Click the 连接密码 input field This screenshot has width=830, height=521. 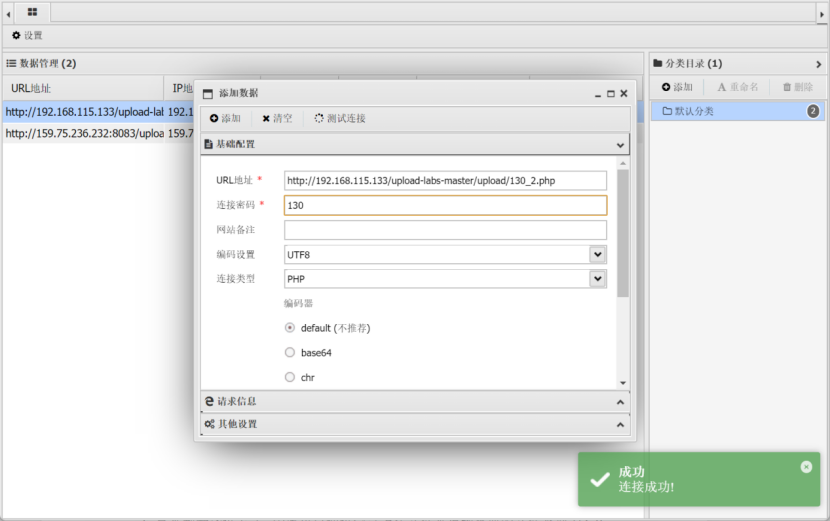445,205
